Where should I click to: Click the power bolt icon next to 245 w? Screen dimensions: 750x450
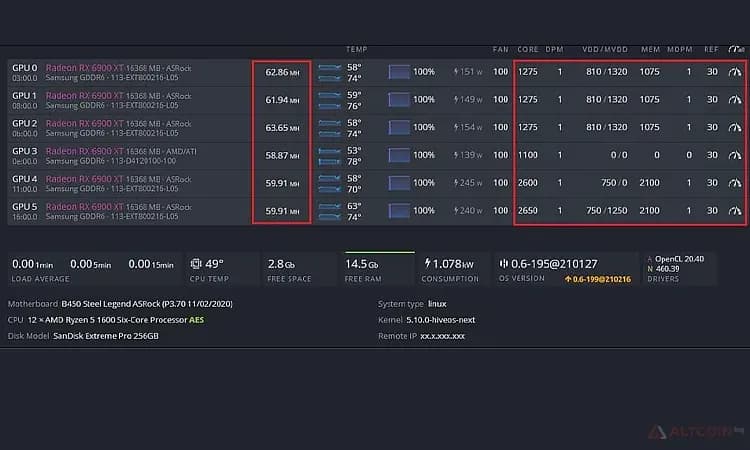456,183
